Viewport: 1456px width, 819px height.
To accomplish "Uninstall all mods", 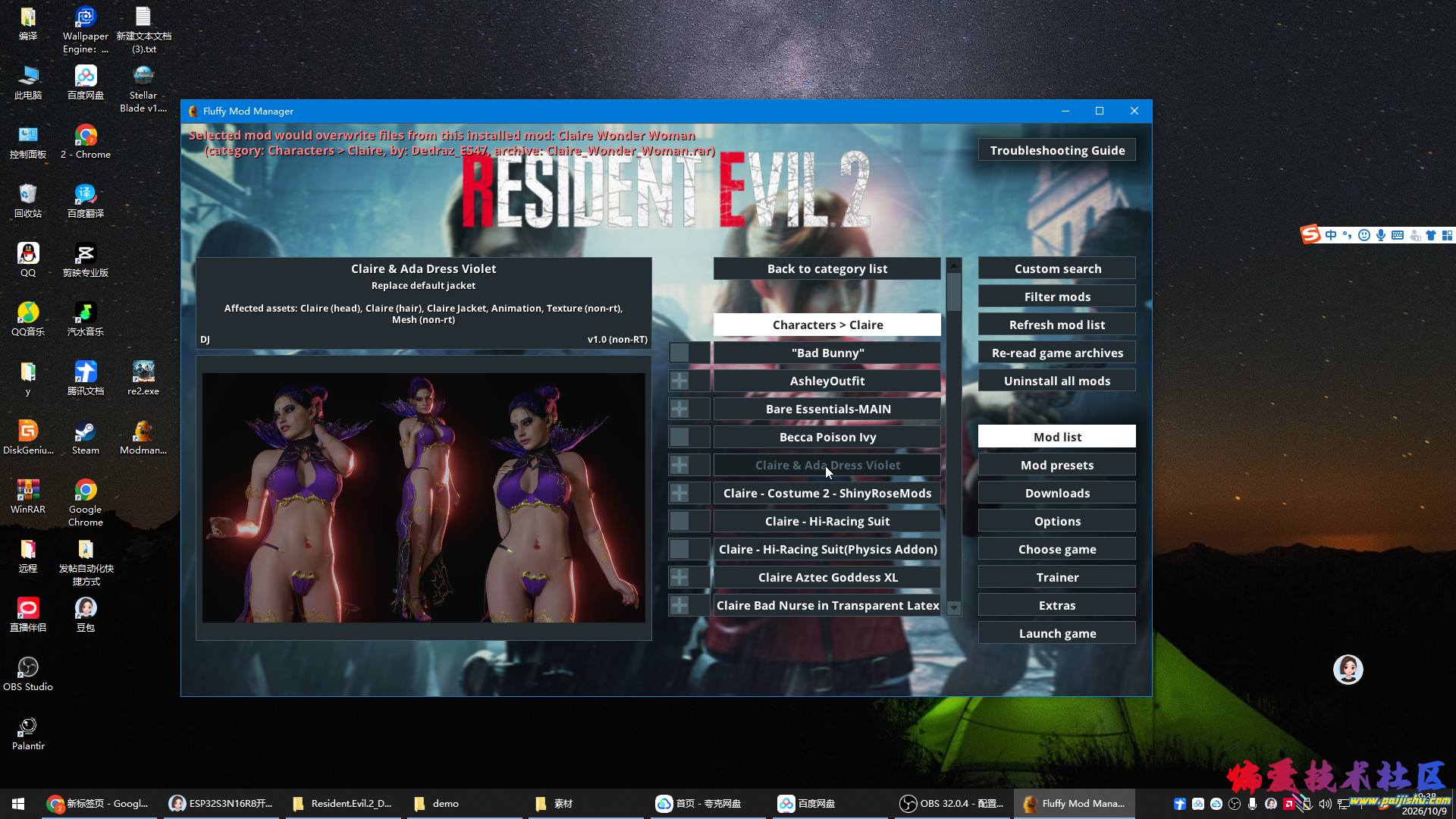I will click(x=1057, y=381).
